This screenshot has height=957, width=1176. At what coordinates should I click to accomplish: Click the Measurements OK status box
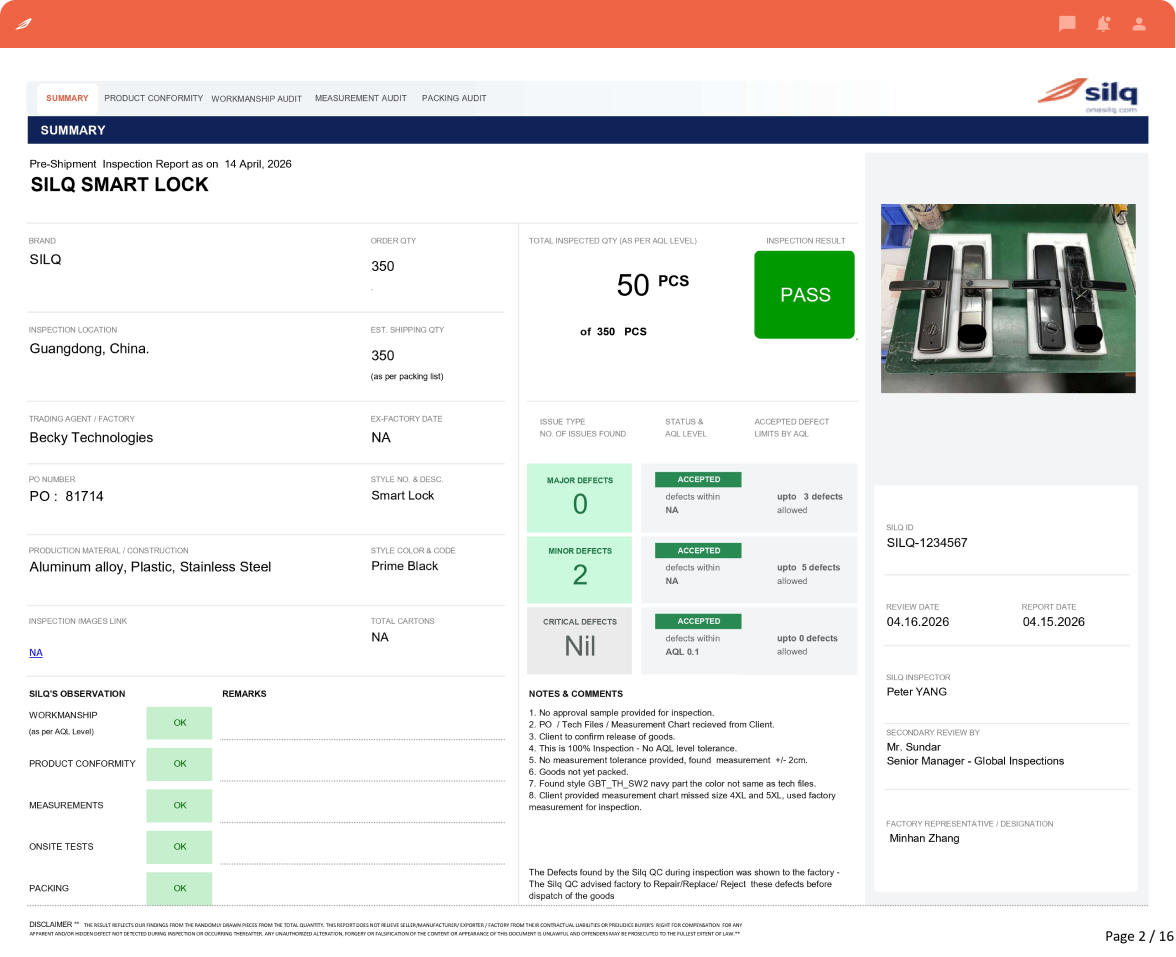point(179,806)
